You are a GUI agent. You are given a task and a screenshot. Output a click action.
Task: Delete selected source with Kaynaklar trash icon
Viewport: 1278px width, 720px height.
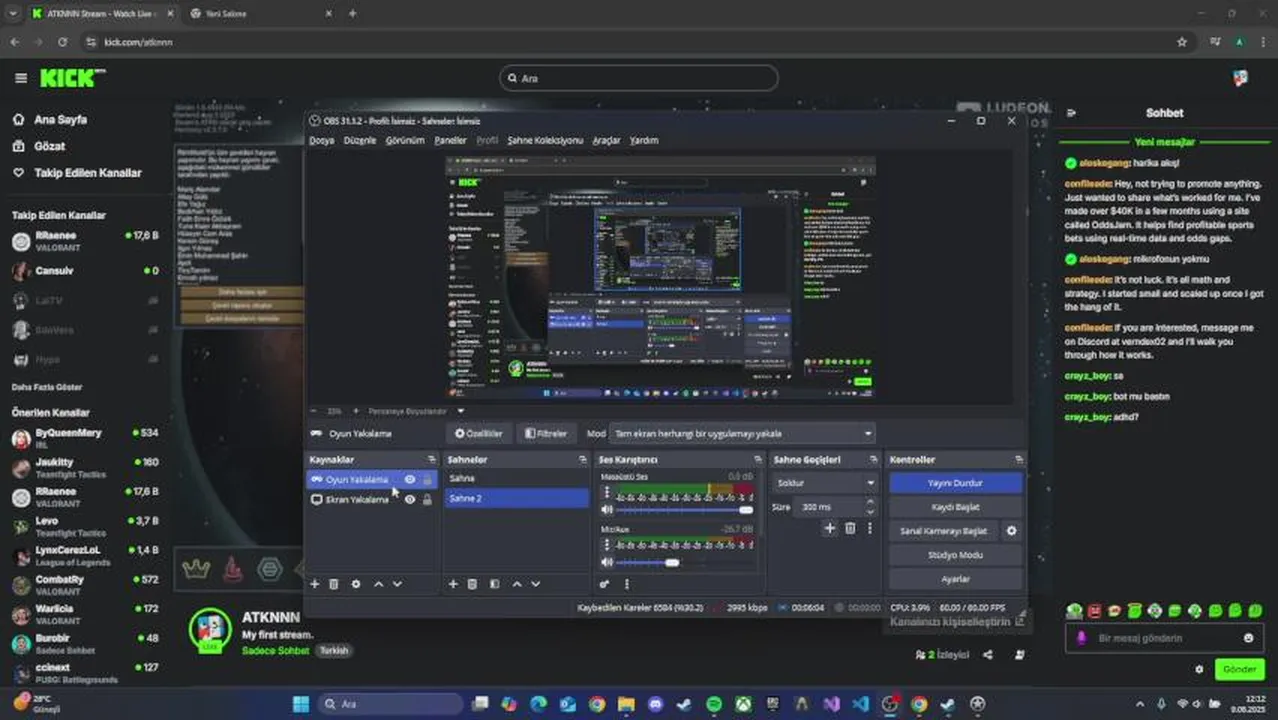pos(334,584)
